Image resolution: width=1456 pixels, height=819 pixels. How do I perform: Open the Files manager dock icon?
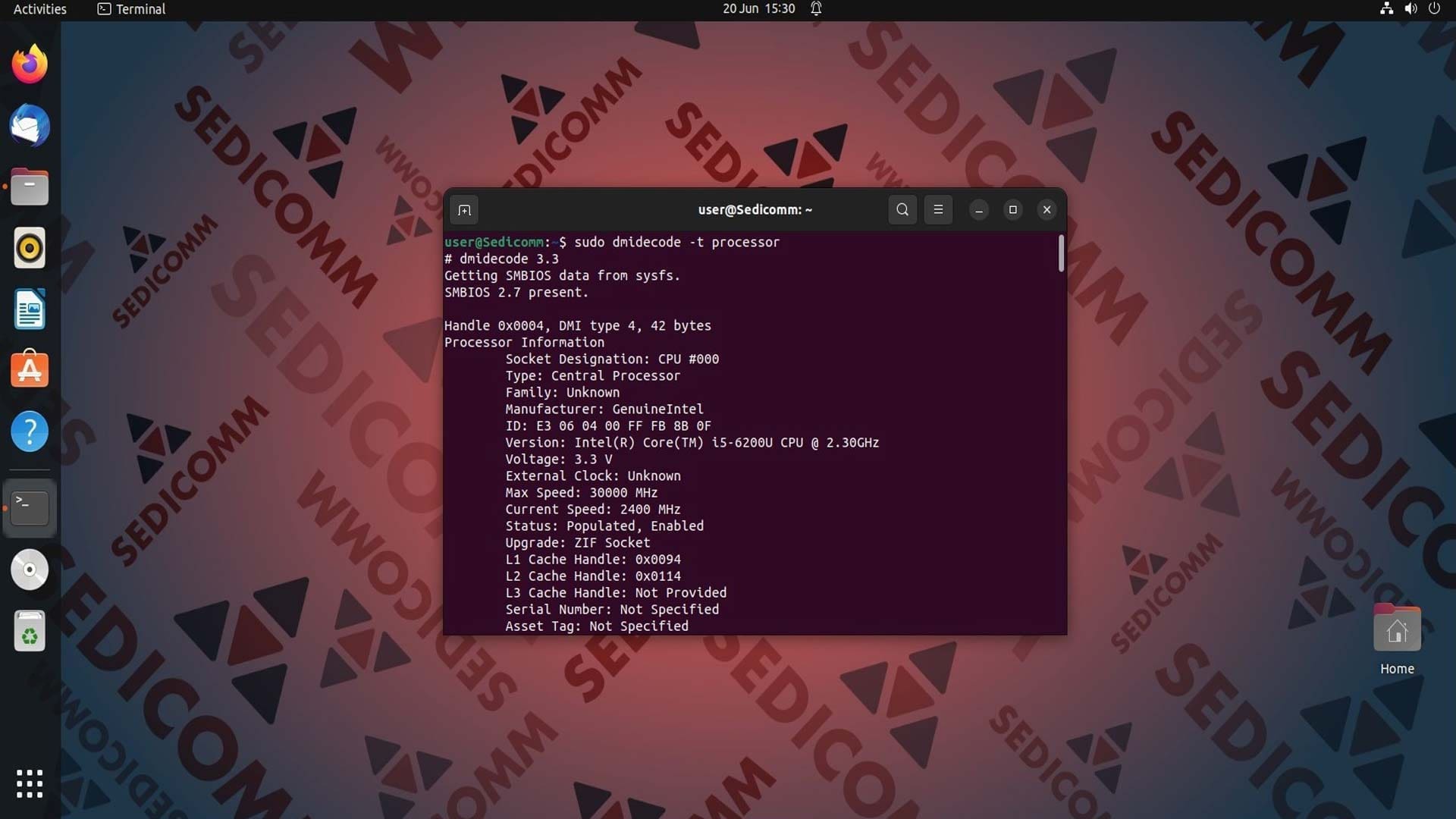click(30, 187)
